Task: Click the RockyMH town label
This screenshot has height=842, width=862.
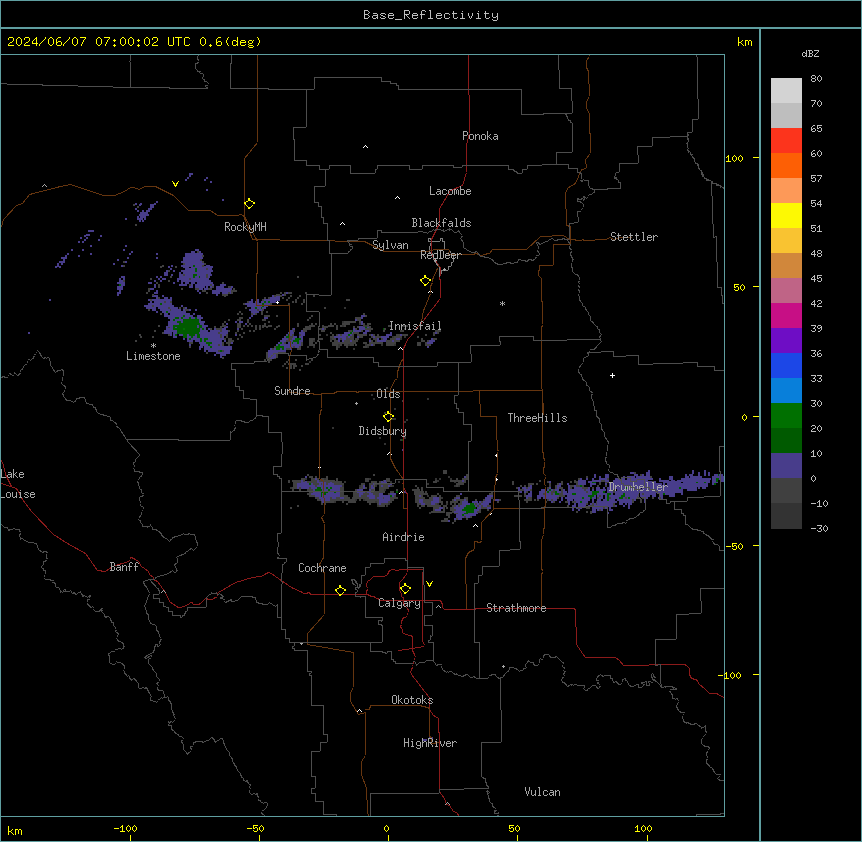Action: 245,227
